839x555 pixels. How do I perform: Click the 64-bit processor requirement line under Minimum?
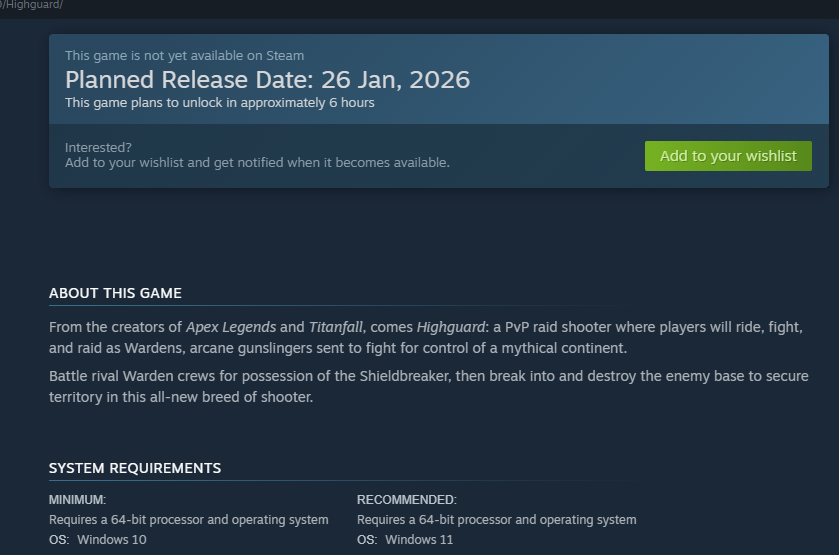point(189,520)
